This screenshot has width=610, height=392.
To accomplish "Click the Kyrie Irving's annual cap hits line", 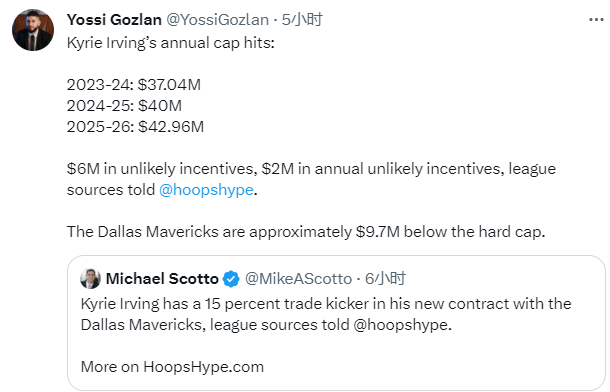I will tap(171, 43).
